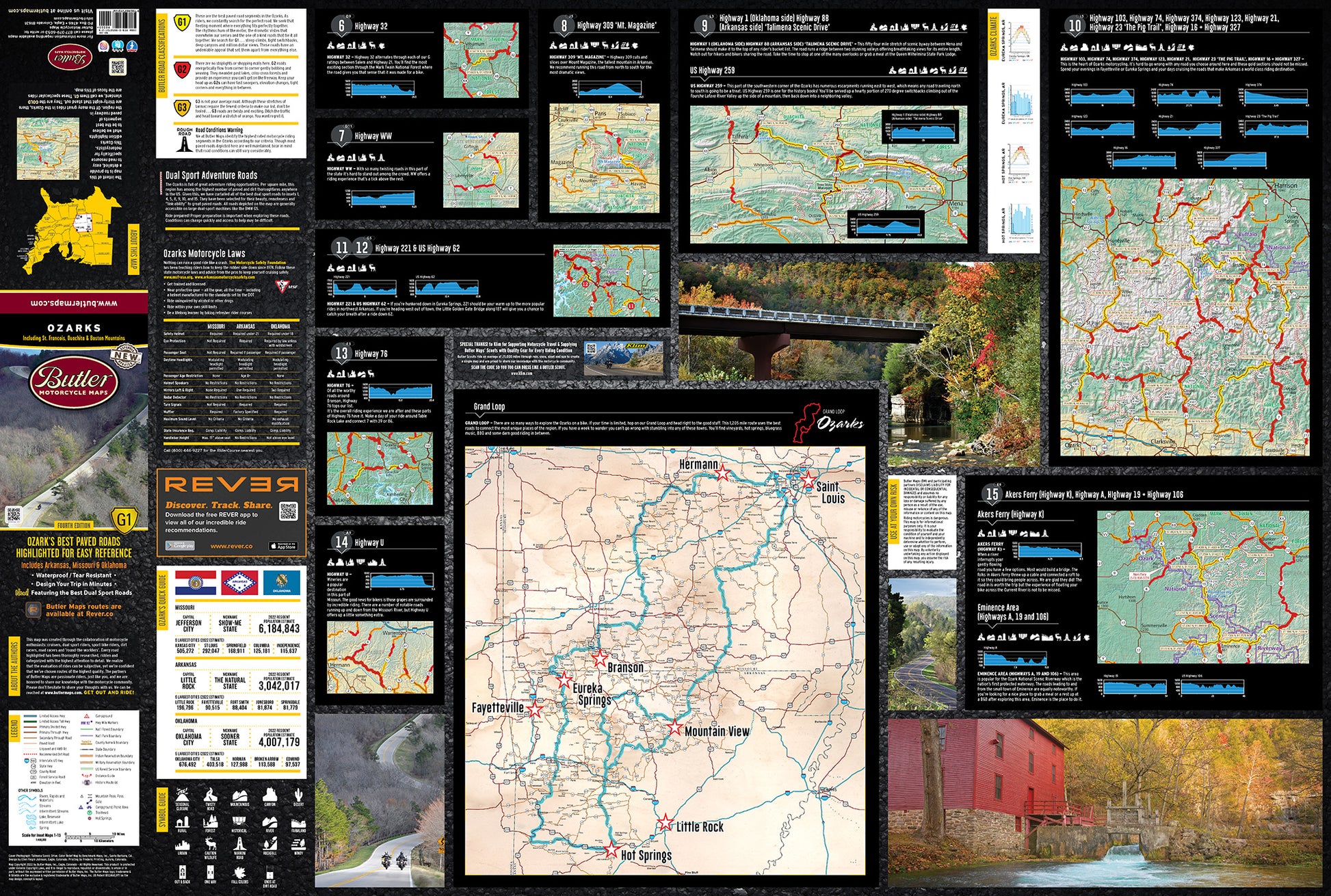The image size is (1331, 896).
Task: Click the orange G3 road classification shield
Action: (181, 107)
